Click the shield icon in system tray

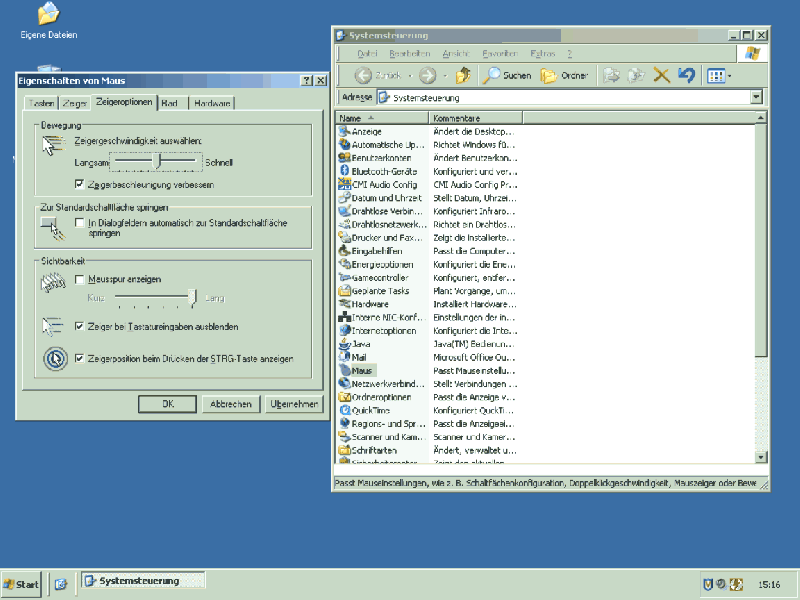708,584
